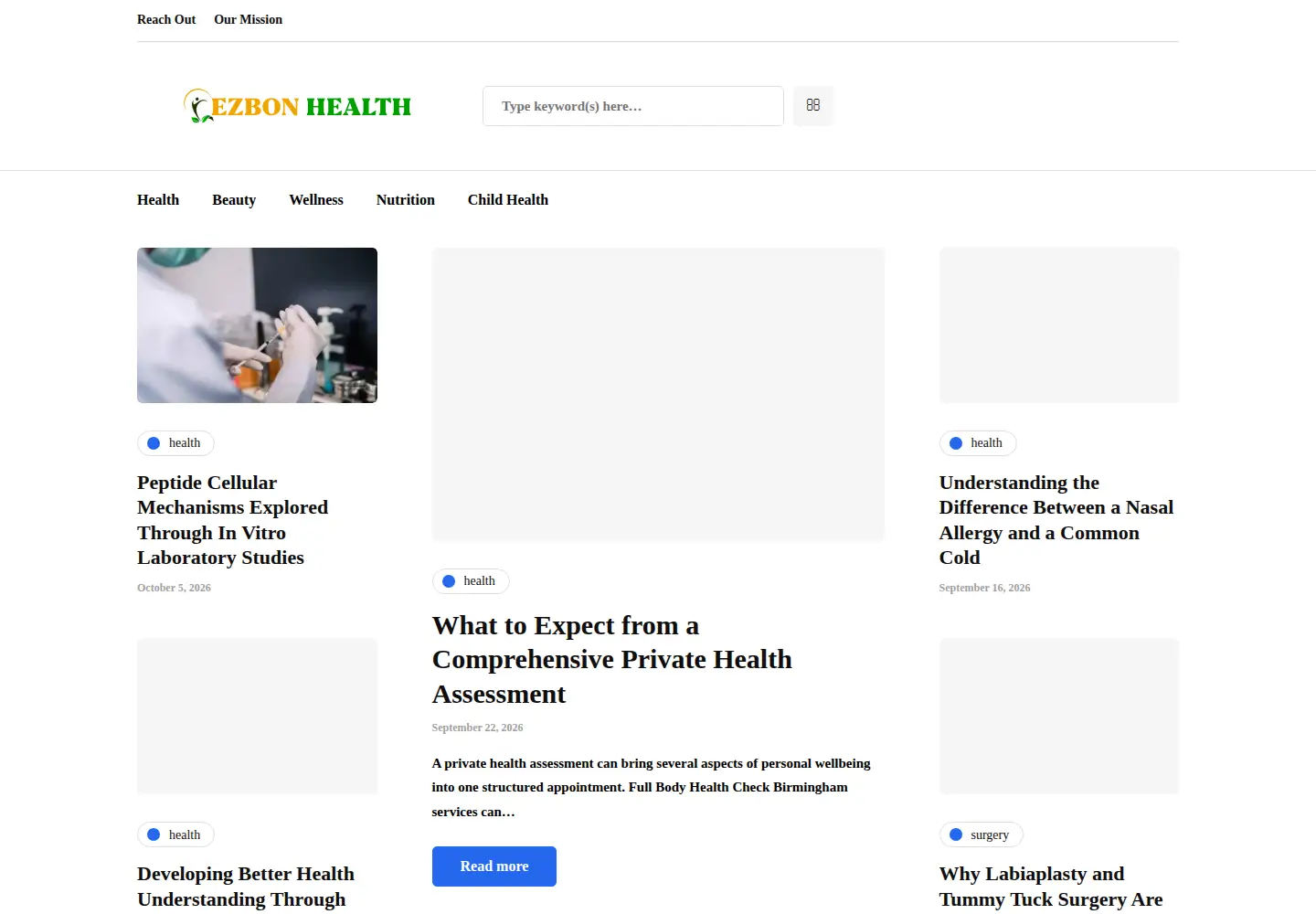Open the Private Health Assessment image placeholder
Viewport: 1316px width, 914px height.
(658, 394)
